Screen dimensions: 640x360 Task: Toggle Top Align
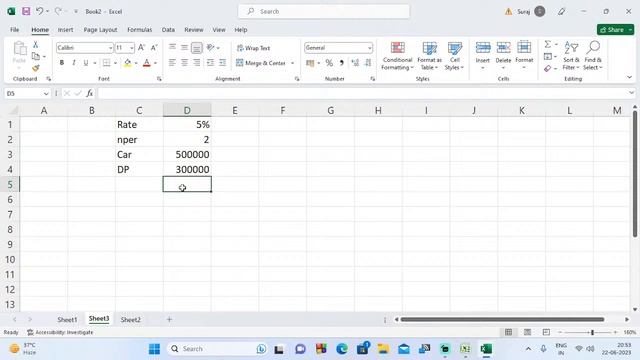point(173,48)
